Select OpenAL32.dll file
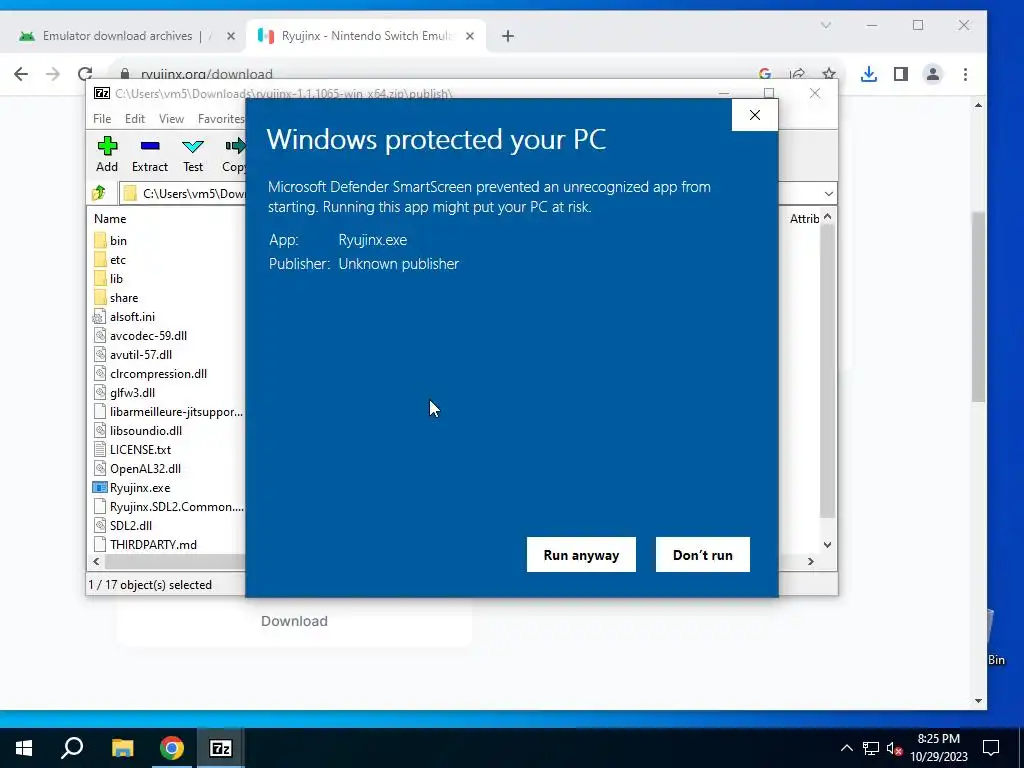 [x=137, y=468]
